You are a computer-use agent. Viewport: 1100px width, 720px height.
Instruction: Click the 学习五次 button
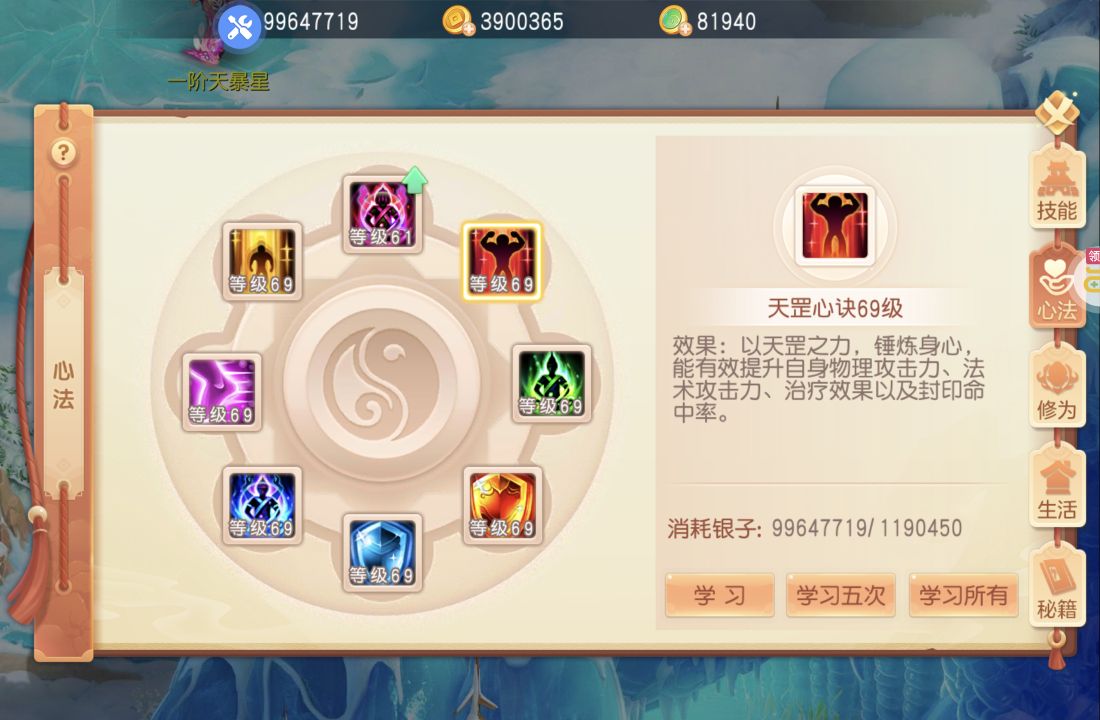tap(840, 595)
